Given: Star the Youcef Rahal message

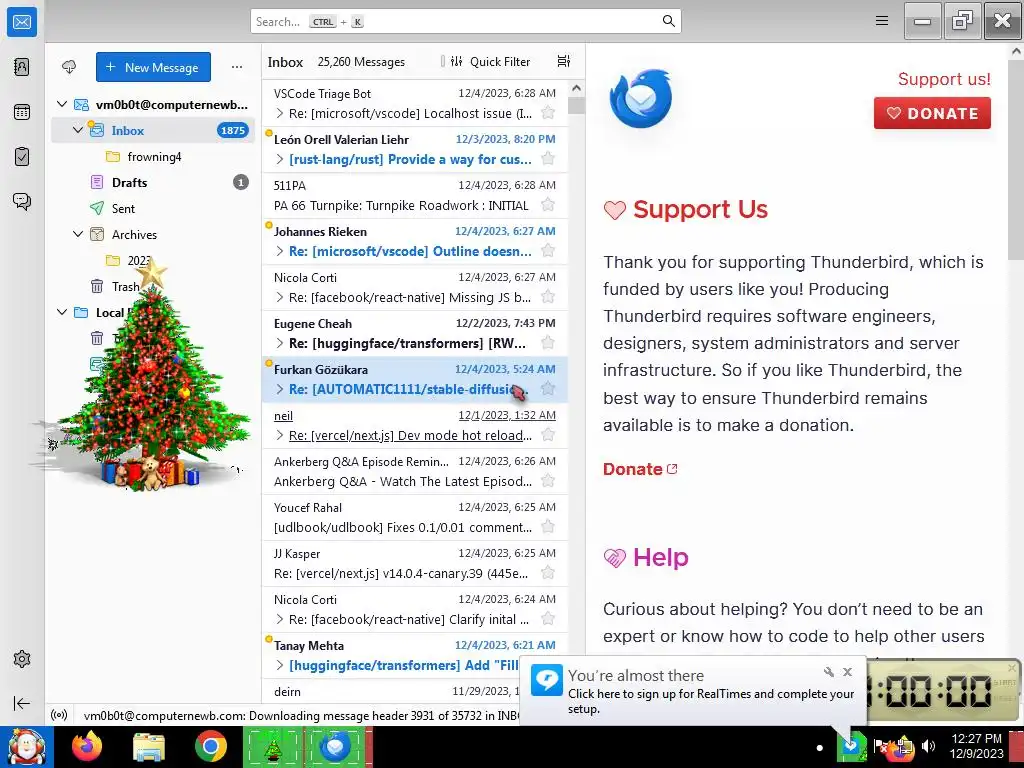Looking at the screenshot, I should [x=549, y=527].
